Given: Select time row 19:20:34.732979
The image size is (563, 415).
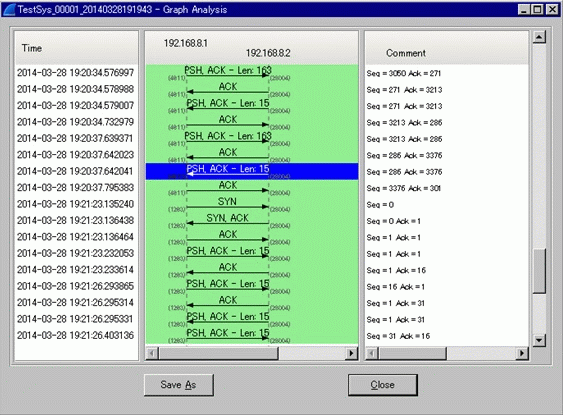Looking at the screenshot, I should [75, 122].
